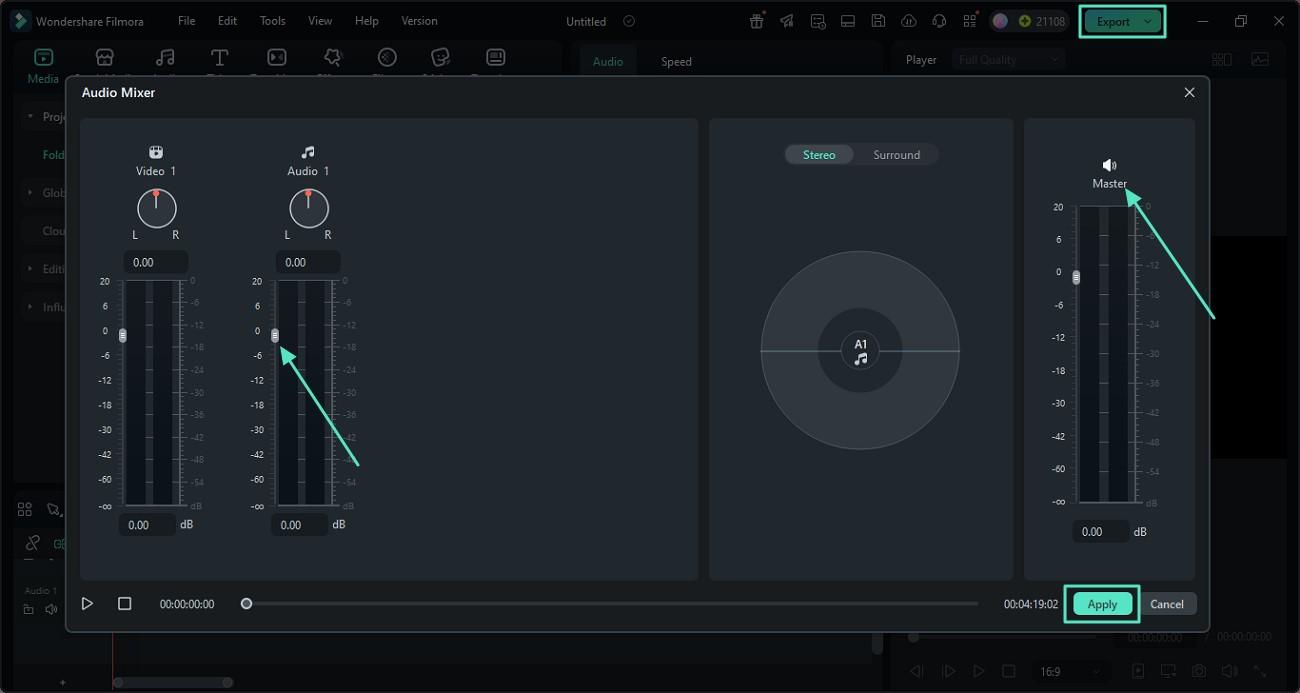Click the save project floppy disk icon
The height and width of the screenshot is (693, 1300).
coord(878,21)
